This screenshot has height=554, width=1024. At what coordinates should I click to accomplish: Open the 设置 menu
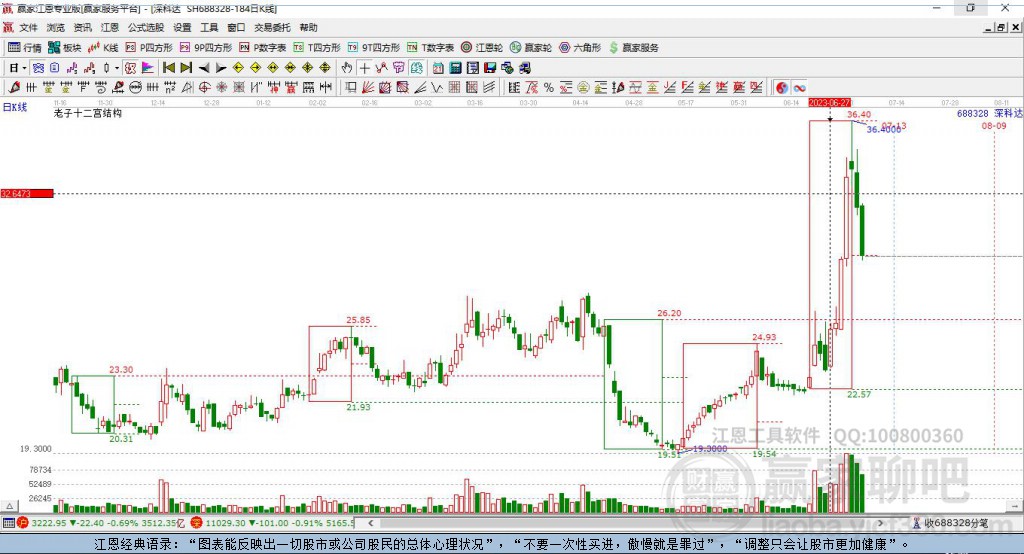pyautogui.click(x=182, y=27)
